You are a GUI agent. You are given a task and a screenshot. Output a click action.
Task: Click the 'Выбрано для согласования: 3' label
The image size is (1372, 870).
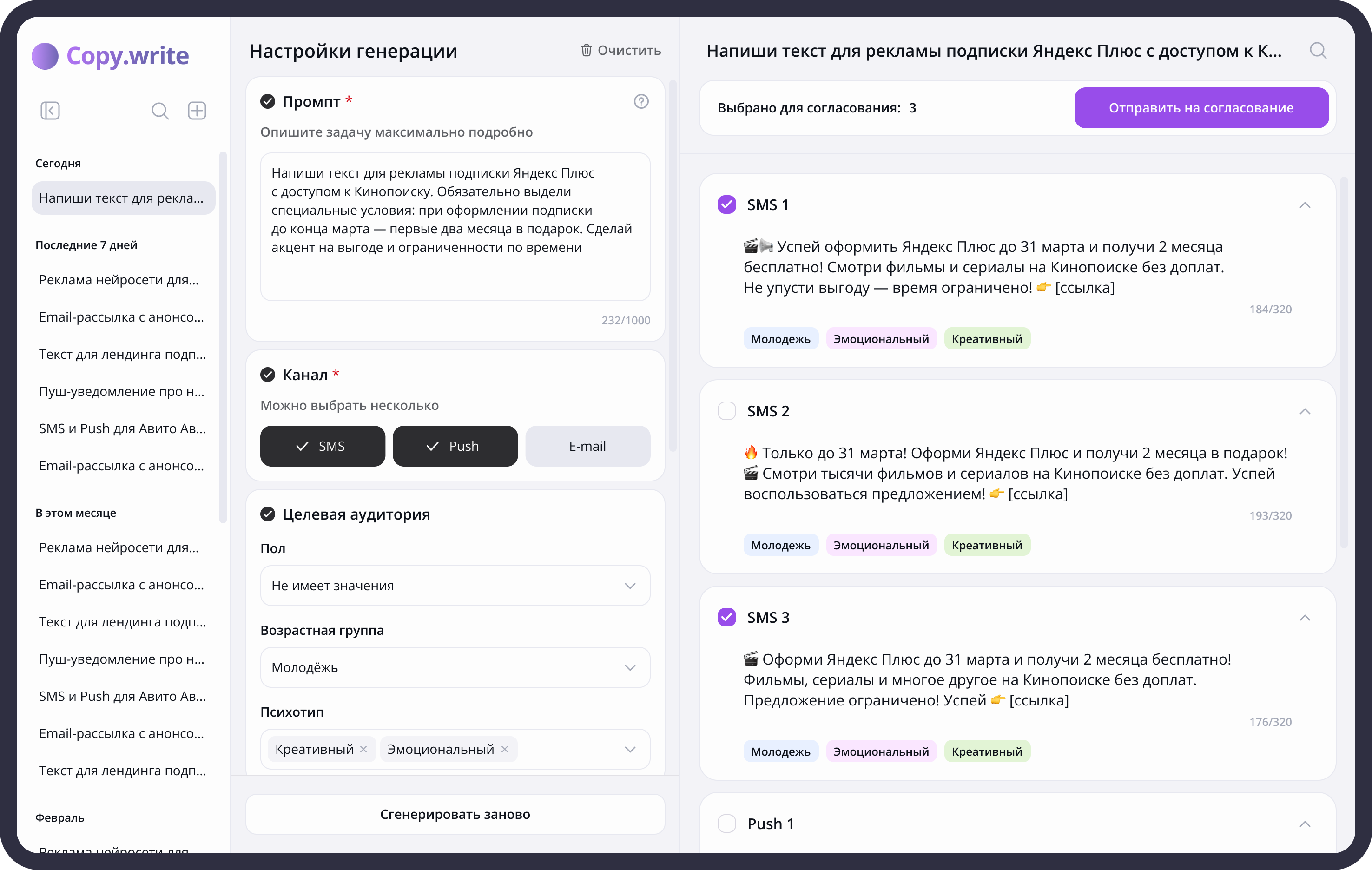(x=817, y=108)
